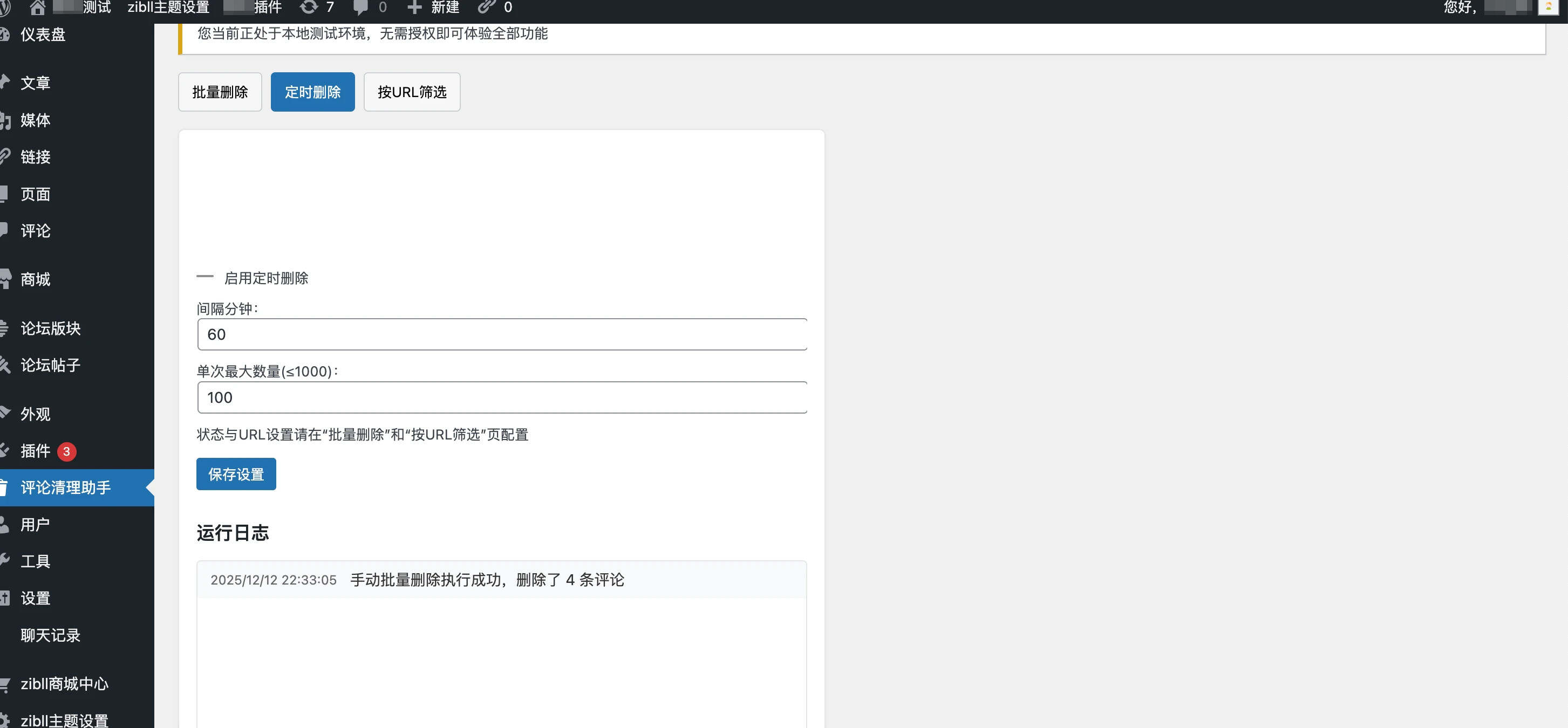Click the user avatar at top right
The image size is (1568, 728).
click(x=1548, y=8)
